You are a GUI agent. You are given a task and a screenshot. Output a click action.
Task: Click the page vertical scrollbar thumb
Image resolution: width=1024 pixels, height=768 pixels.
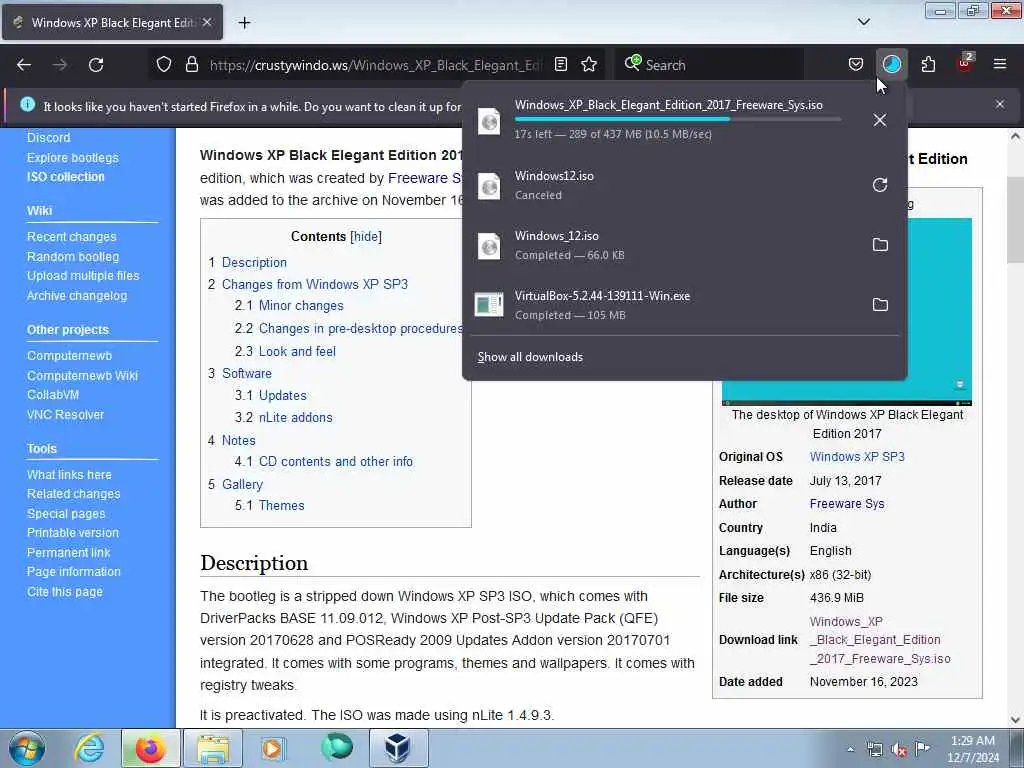pyautogui.click(x=1015, y=219)
